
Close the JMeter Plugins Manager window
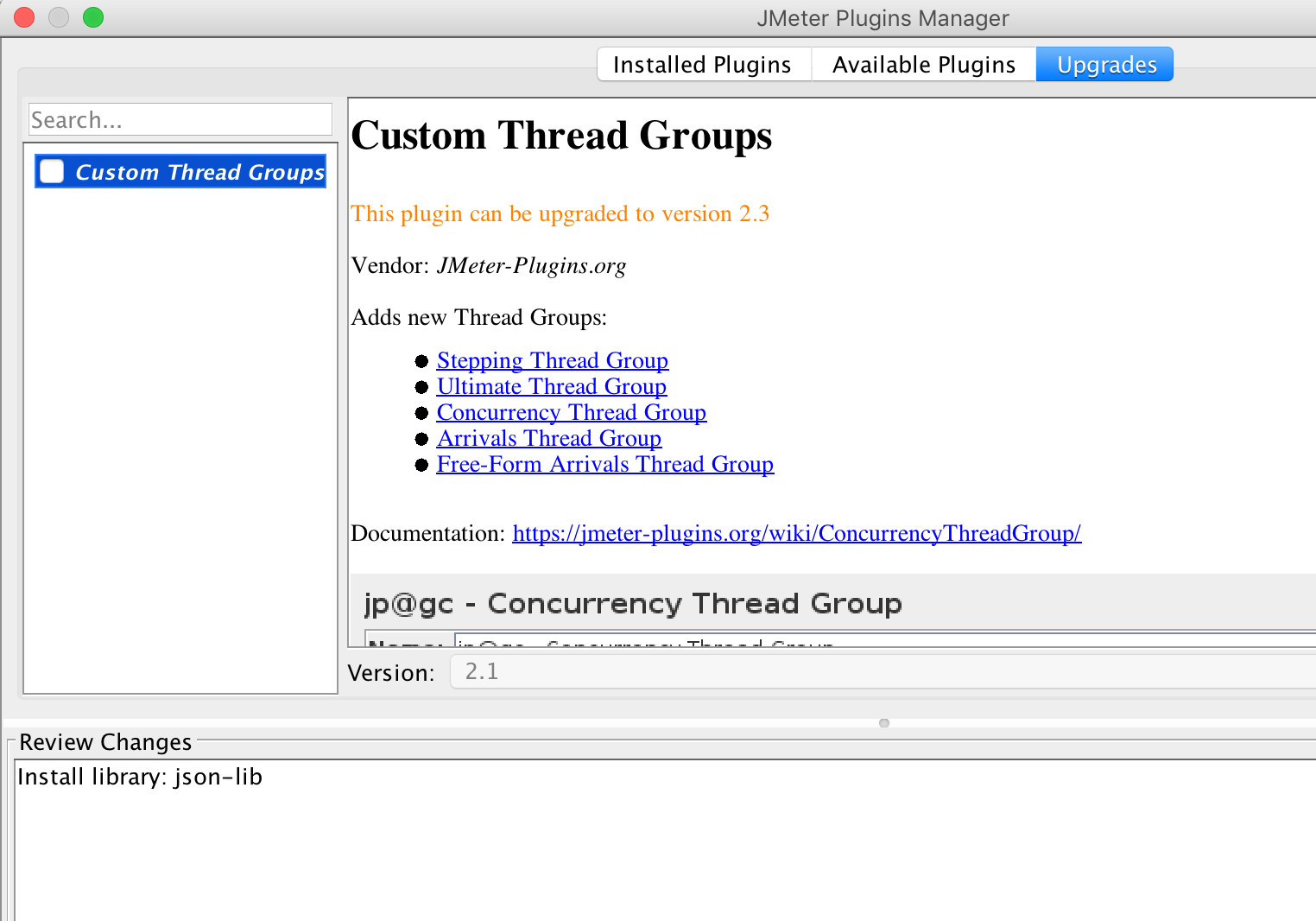click(x=24, y=17)
